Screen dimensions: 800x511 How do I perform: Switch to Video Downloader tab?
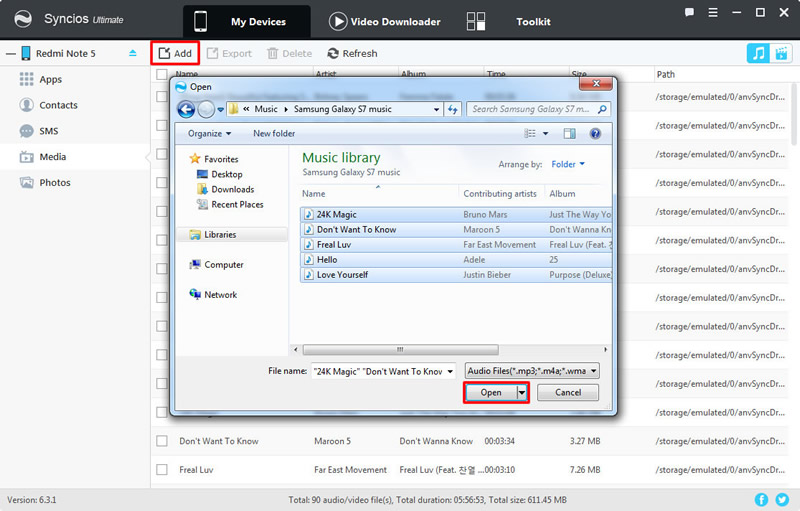pyautogui.click(x=385, y=21)
